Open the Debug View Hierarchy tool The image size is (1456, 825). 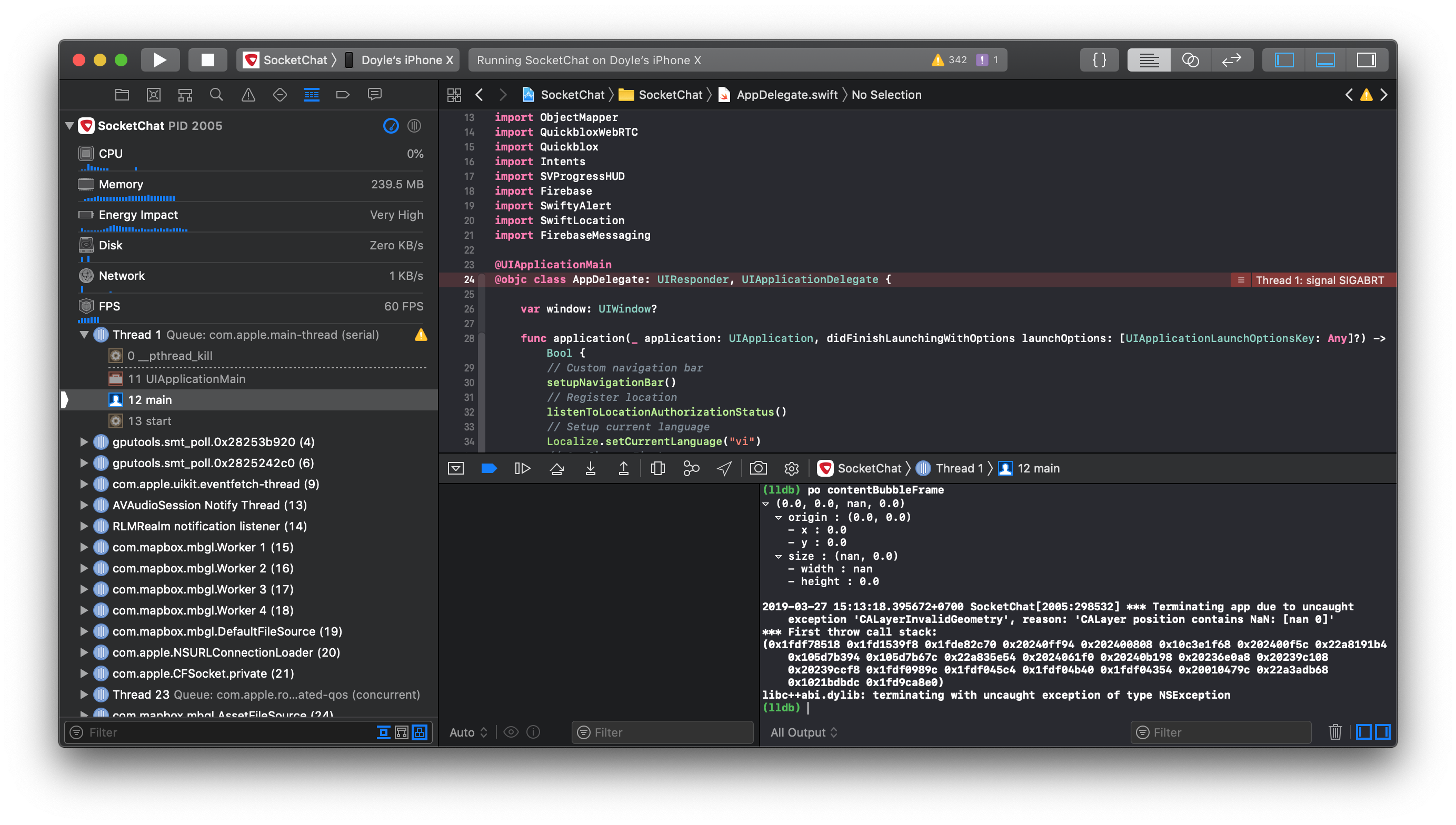coord(657,469)
